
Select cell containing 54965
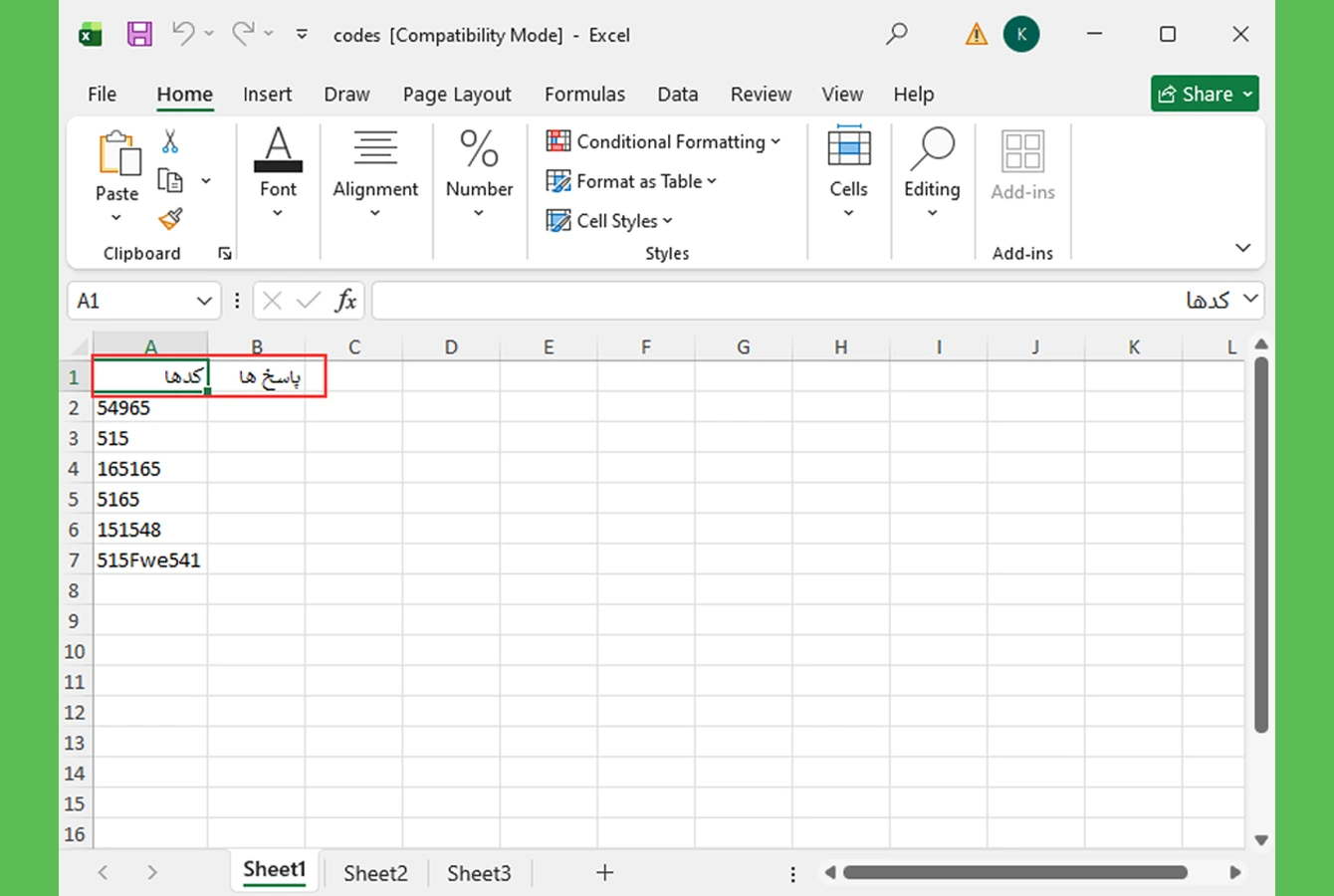click(x=150, y=408)
